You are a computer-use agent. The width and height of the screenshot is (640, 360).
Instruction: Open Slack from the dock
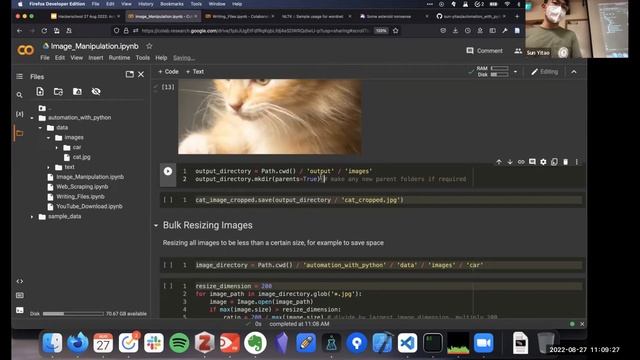click(153, 343)
